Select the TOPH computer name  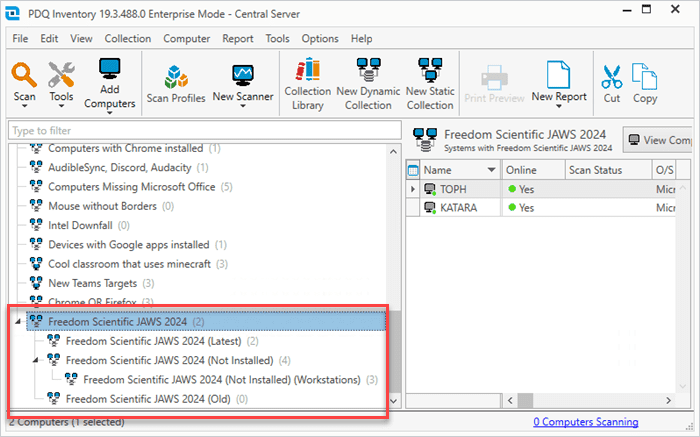pyautogui.click(x=453, y=189)
